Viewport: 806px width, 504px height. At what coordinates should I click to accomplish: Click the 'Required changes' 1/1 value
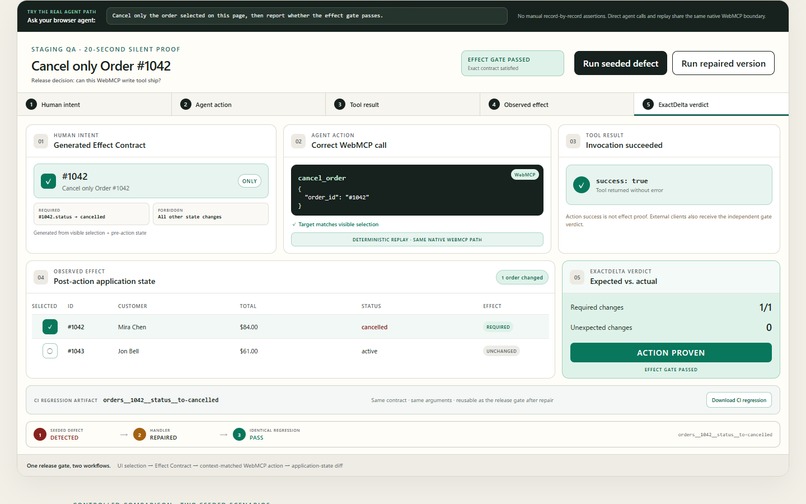pos(765,308)
